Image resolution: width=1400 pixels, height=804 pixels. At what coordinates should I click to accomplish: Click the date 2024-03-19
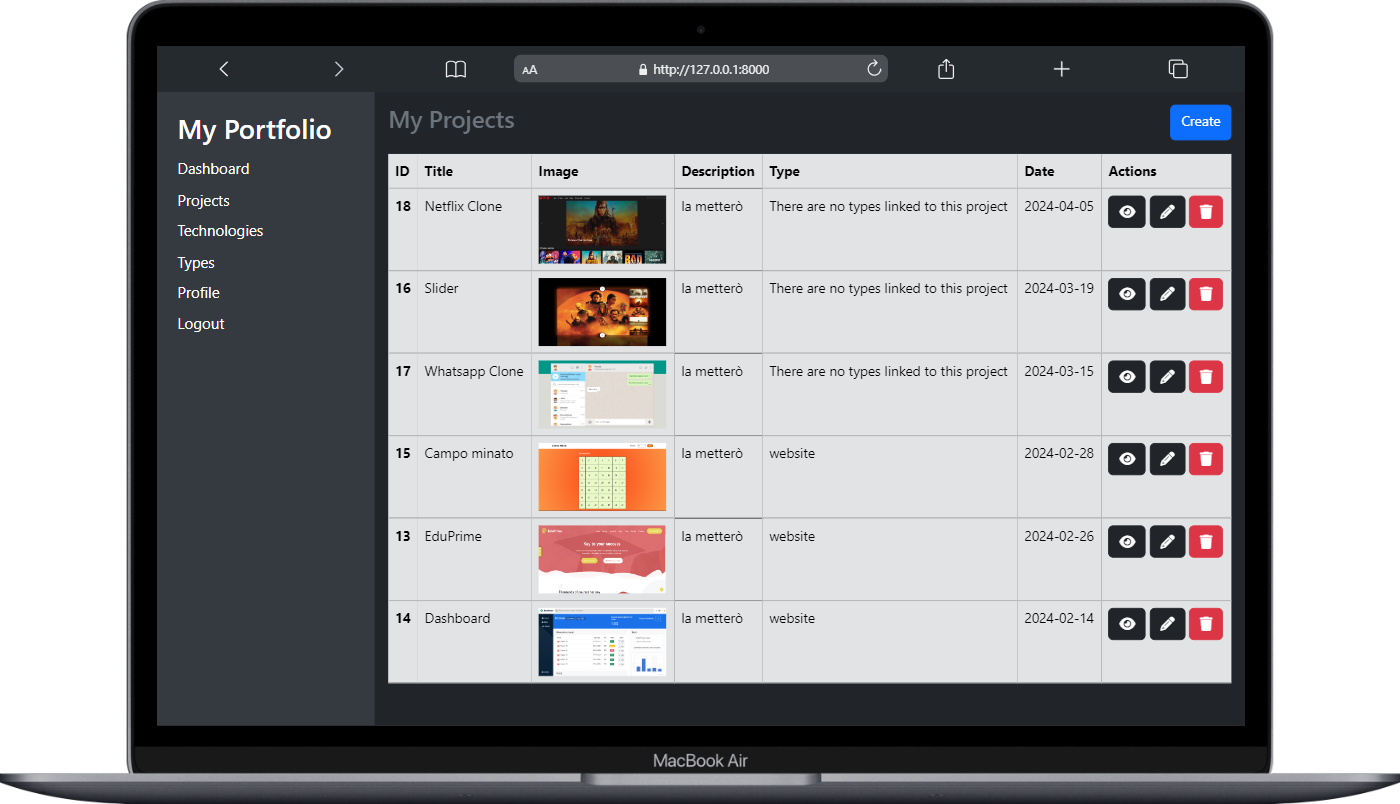pyautogui.click(x=1059, y=288)
